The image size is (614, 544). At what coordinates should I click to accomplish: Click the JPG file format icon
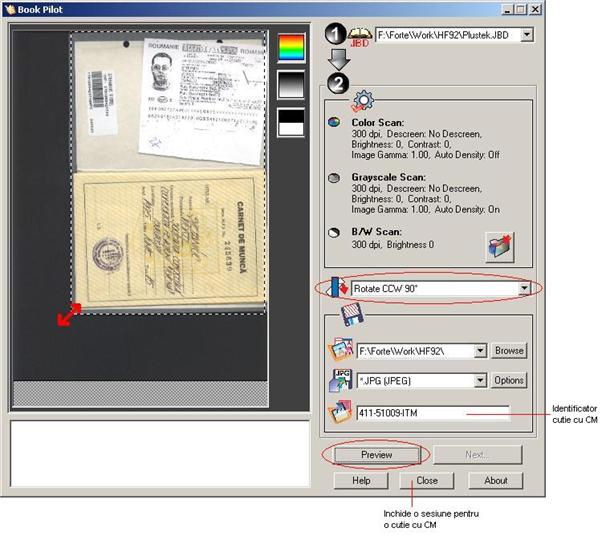pyautogui.click(x=339, y=380)
